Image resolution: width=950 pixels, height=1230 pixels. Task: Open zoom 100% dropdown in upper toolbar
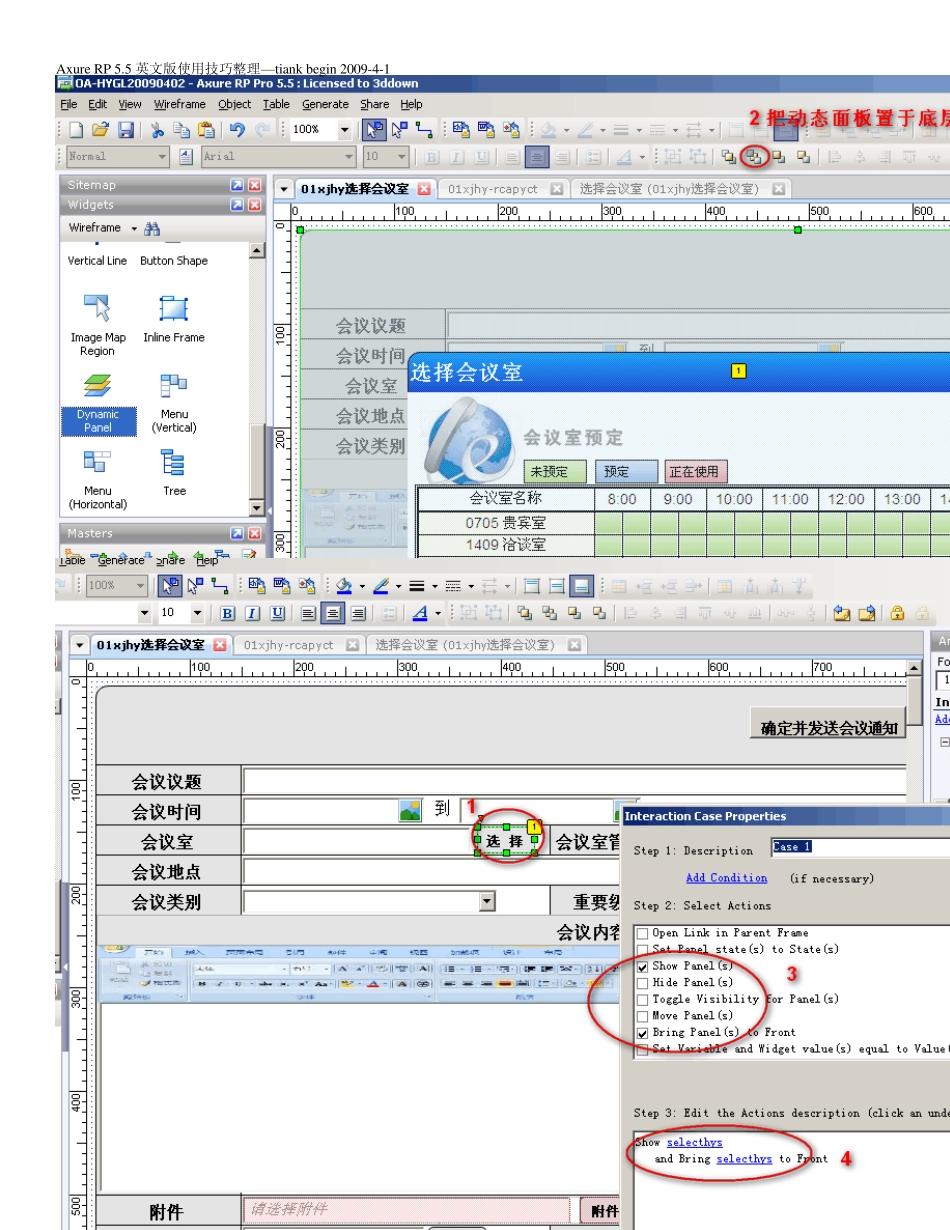tap(344, 129)
